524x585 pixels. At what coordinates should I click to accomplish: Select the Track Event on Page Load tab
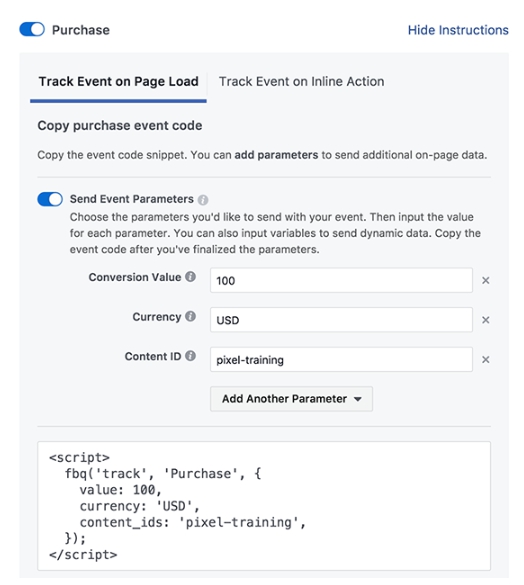tap(118, 81)
